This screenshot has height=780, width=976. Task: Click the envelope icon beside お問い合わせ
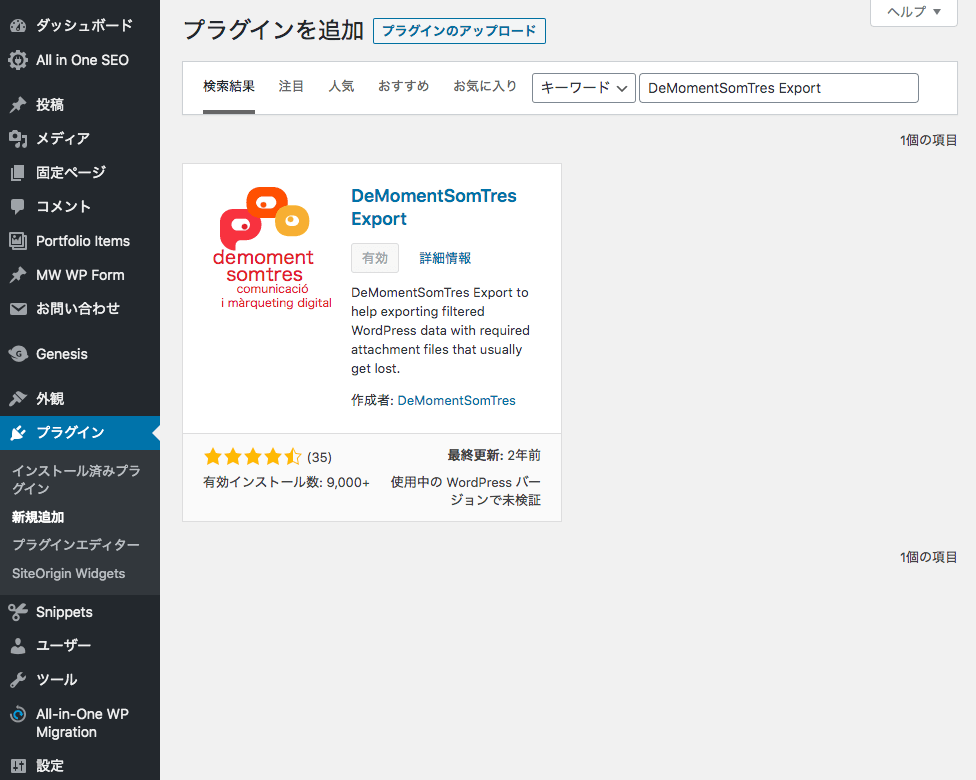point(18,309)
